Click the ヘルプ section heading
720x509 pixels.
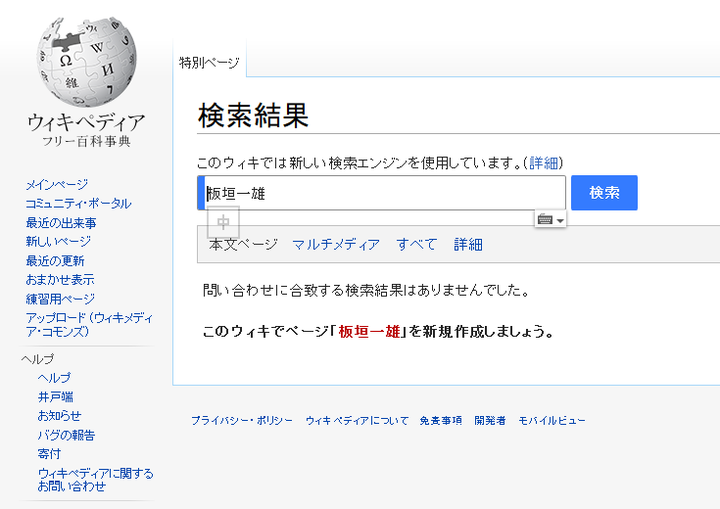[38, 358]
